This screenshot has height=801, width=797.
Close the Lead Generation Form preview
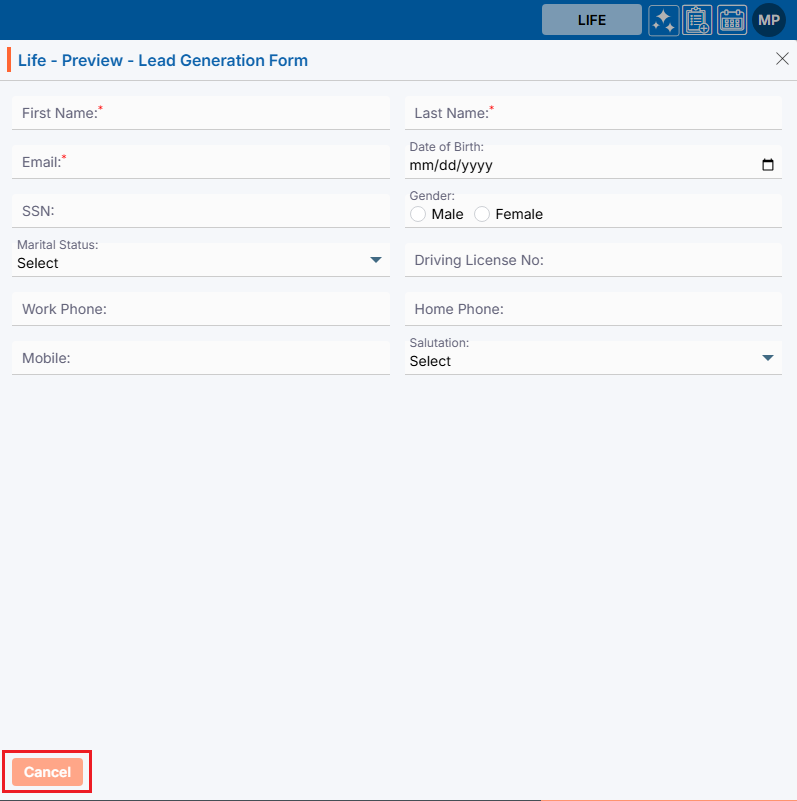(x=782, y=59)
